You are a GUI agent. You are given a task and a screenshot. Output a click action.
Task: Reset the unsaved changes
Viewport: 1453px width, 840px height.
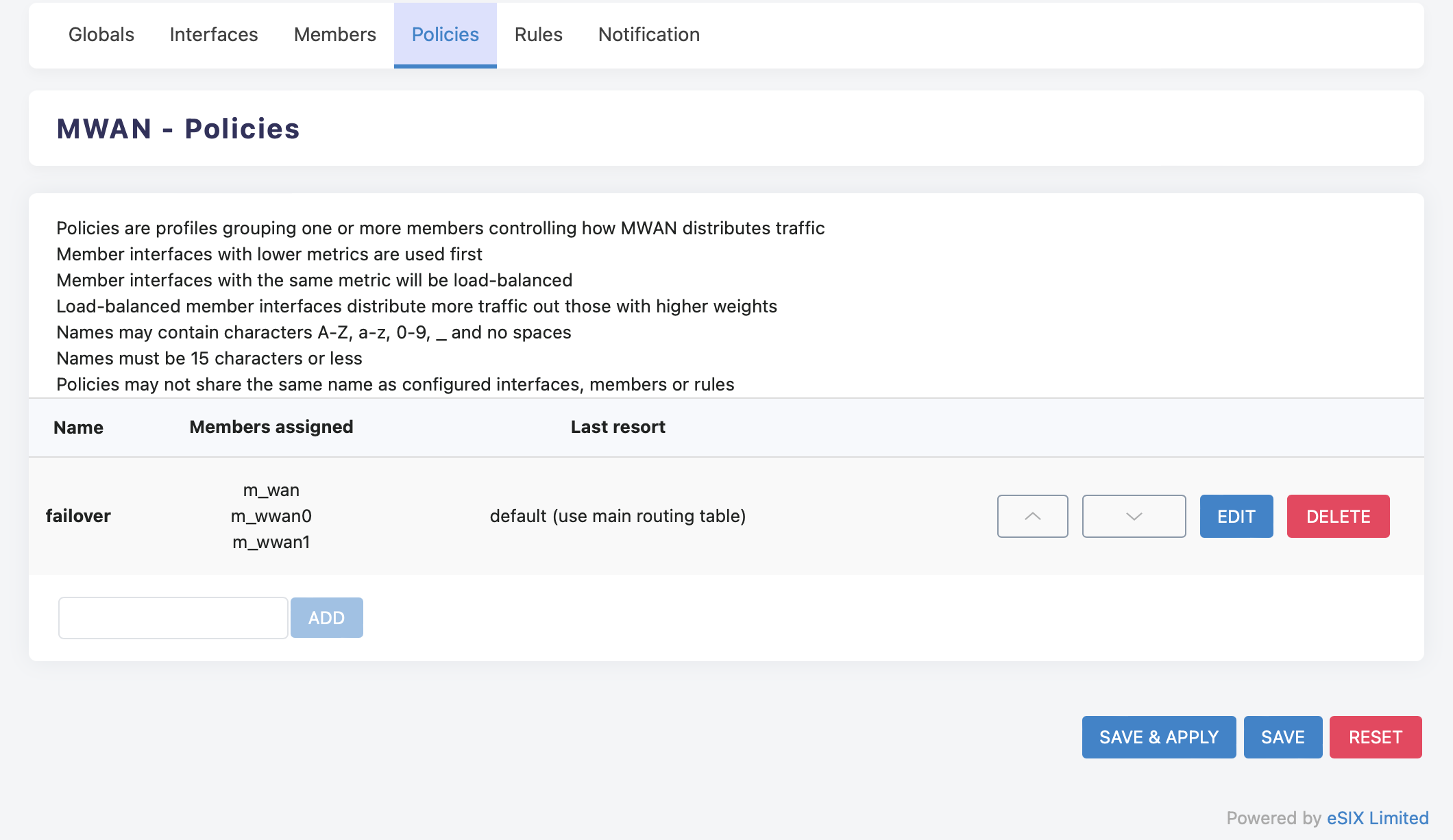pyautogui.click(x=1375, y=737)
